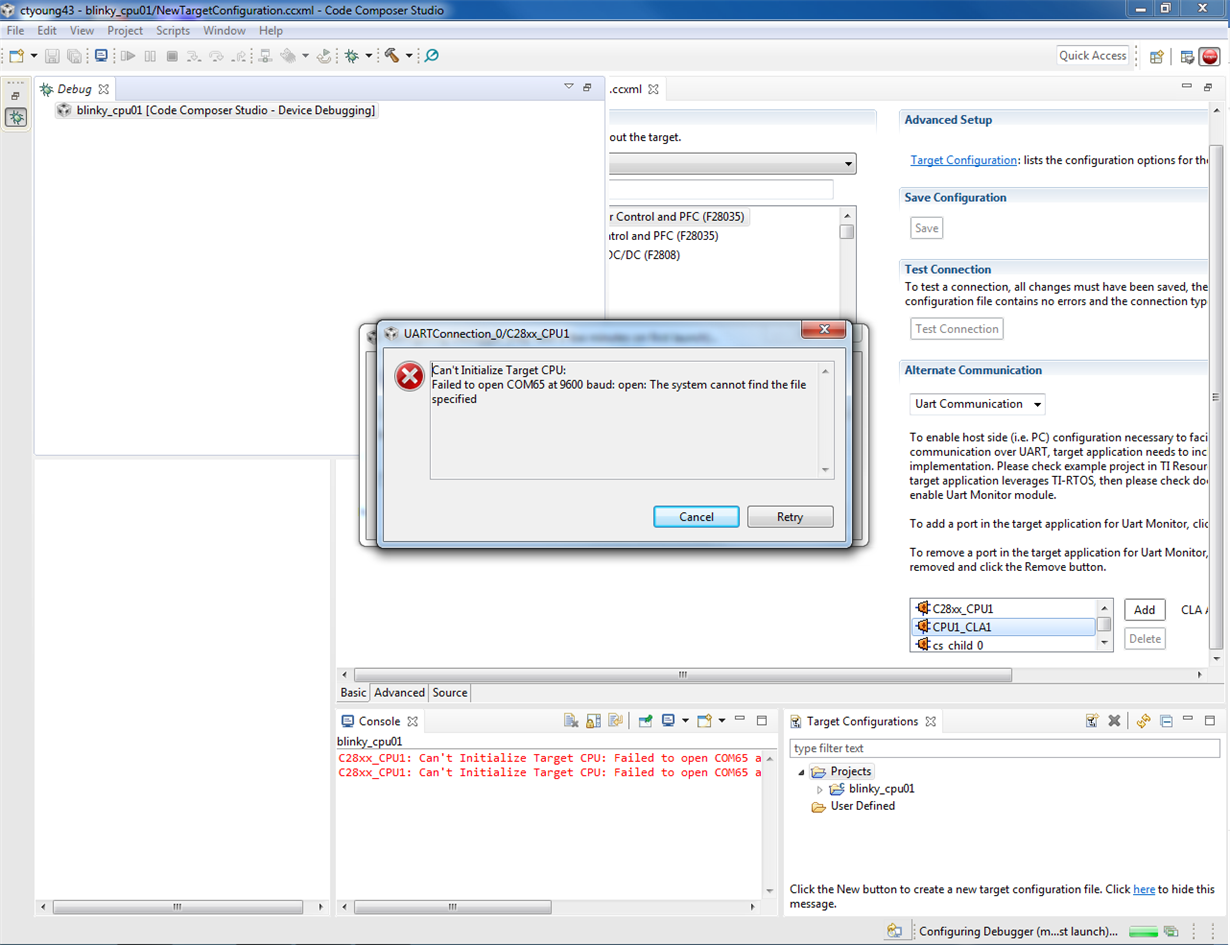Click the Delete X icon in Target Configurations
Screen dimensions: 1230x945
point(1114,721)
